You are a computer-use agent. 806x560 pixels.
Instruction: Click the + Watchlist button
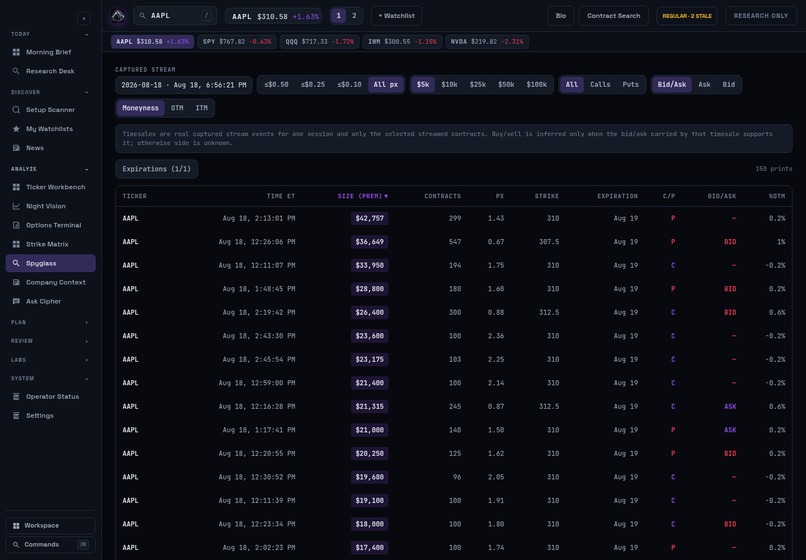396,16
